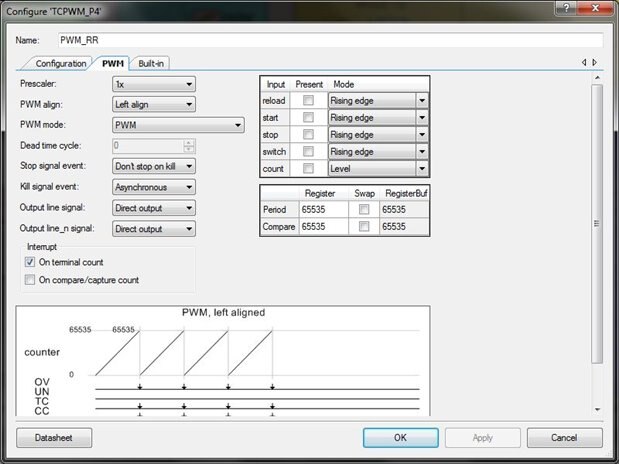Screen dimensions: 619x464
Task: Switch to the Configuration tab
Action: [60, 63]
